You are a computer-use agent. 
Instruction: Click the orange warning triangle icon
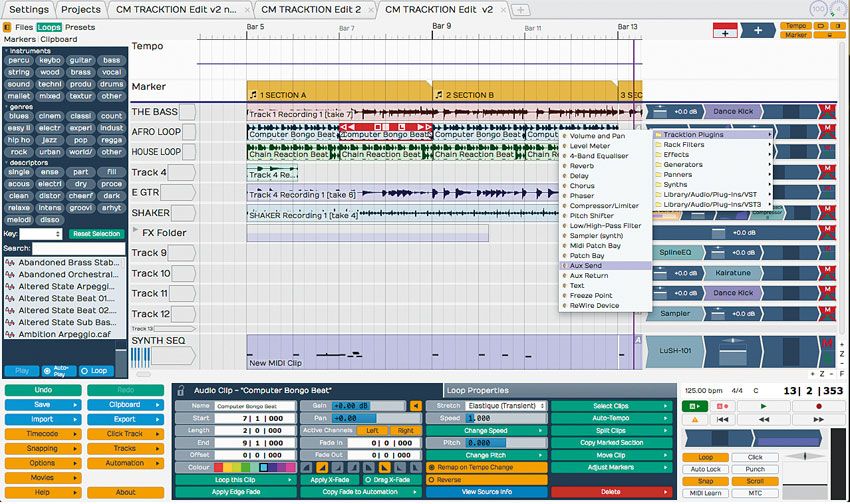coord(695,419)
